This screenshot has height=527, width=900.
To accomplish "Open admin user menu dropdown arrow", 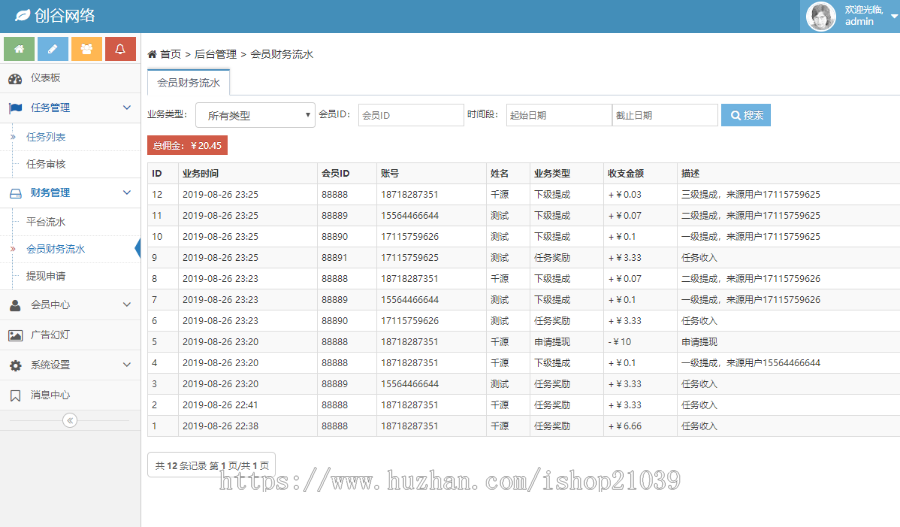I will pyautogui.click(x=893, y=16).
